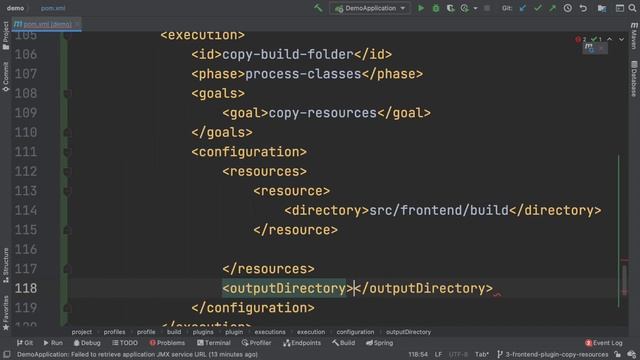The width and height of the screenshot is (640, 360).
Task: Open the Endpoints tool window button
Action: click(302, 343)
